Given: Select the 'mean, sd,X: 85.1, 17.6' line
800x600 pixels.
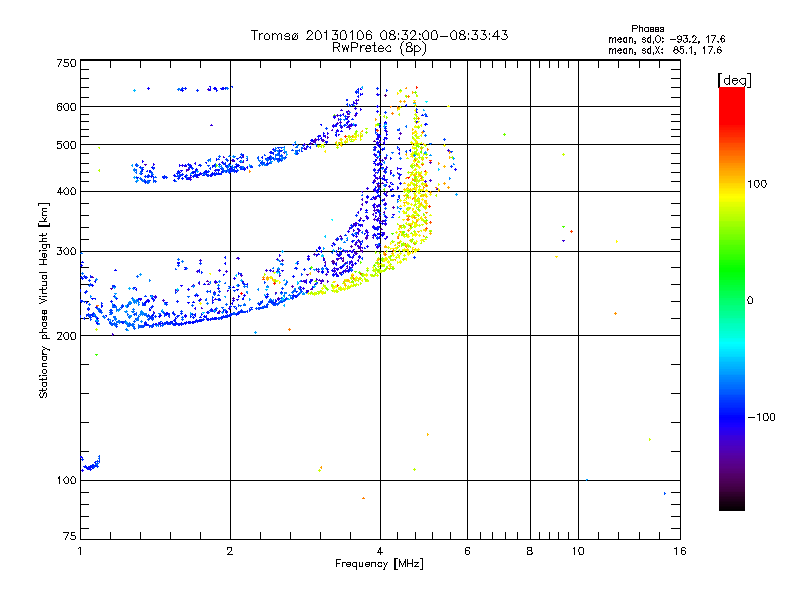Looking at the screenshot, I should click(665, 50).
